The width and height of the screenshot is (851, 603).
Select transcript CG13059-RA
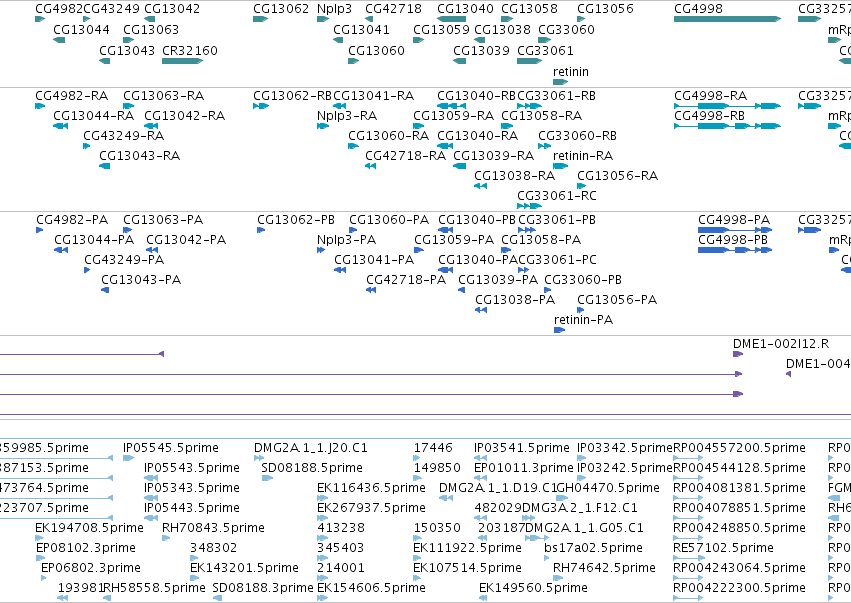(454, 116)
